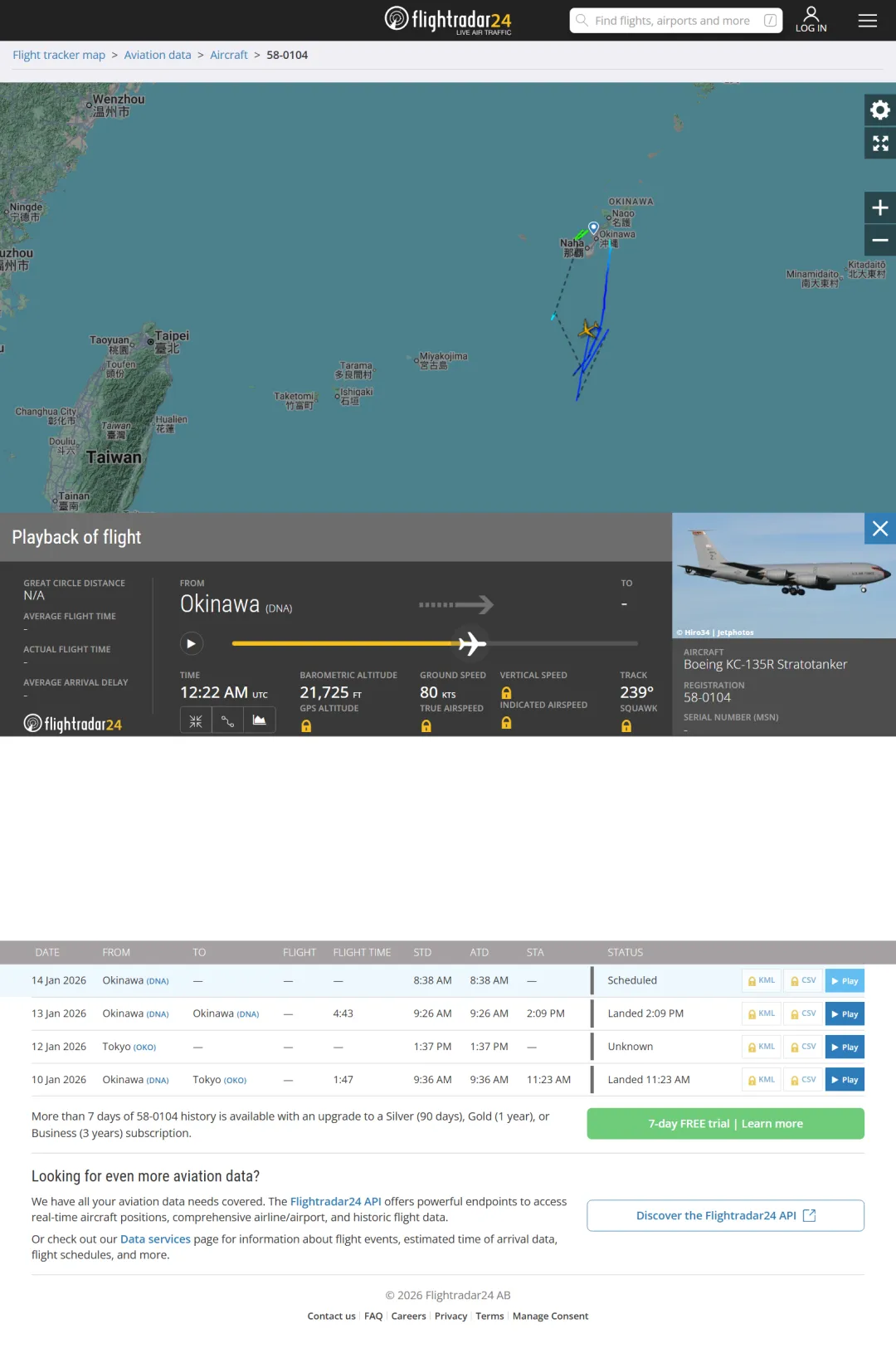Click the Vertical Speed lock icon

[x=506, y=693]
